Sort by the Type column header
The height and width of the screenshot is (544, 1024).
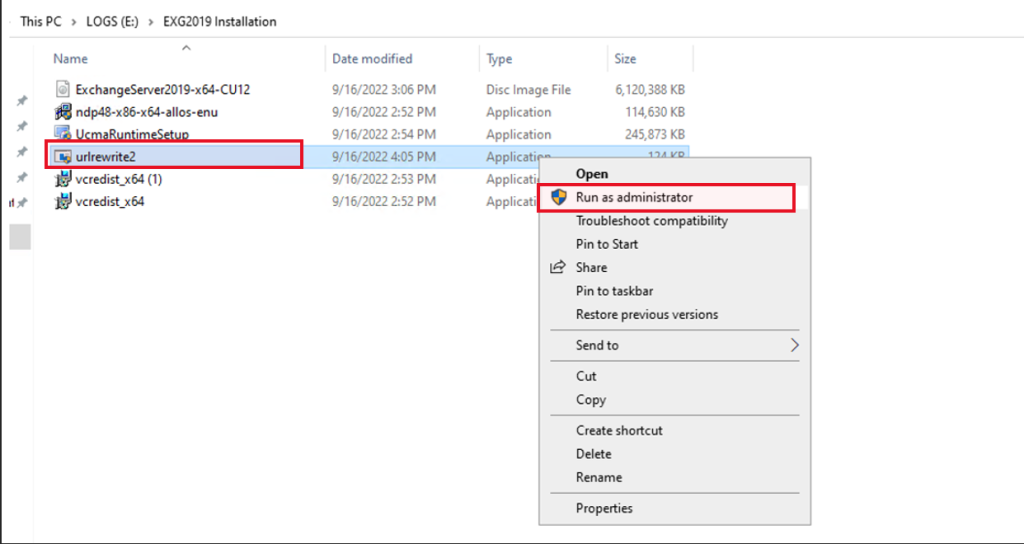tap(499, 59)
